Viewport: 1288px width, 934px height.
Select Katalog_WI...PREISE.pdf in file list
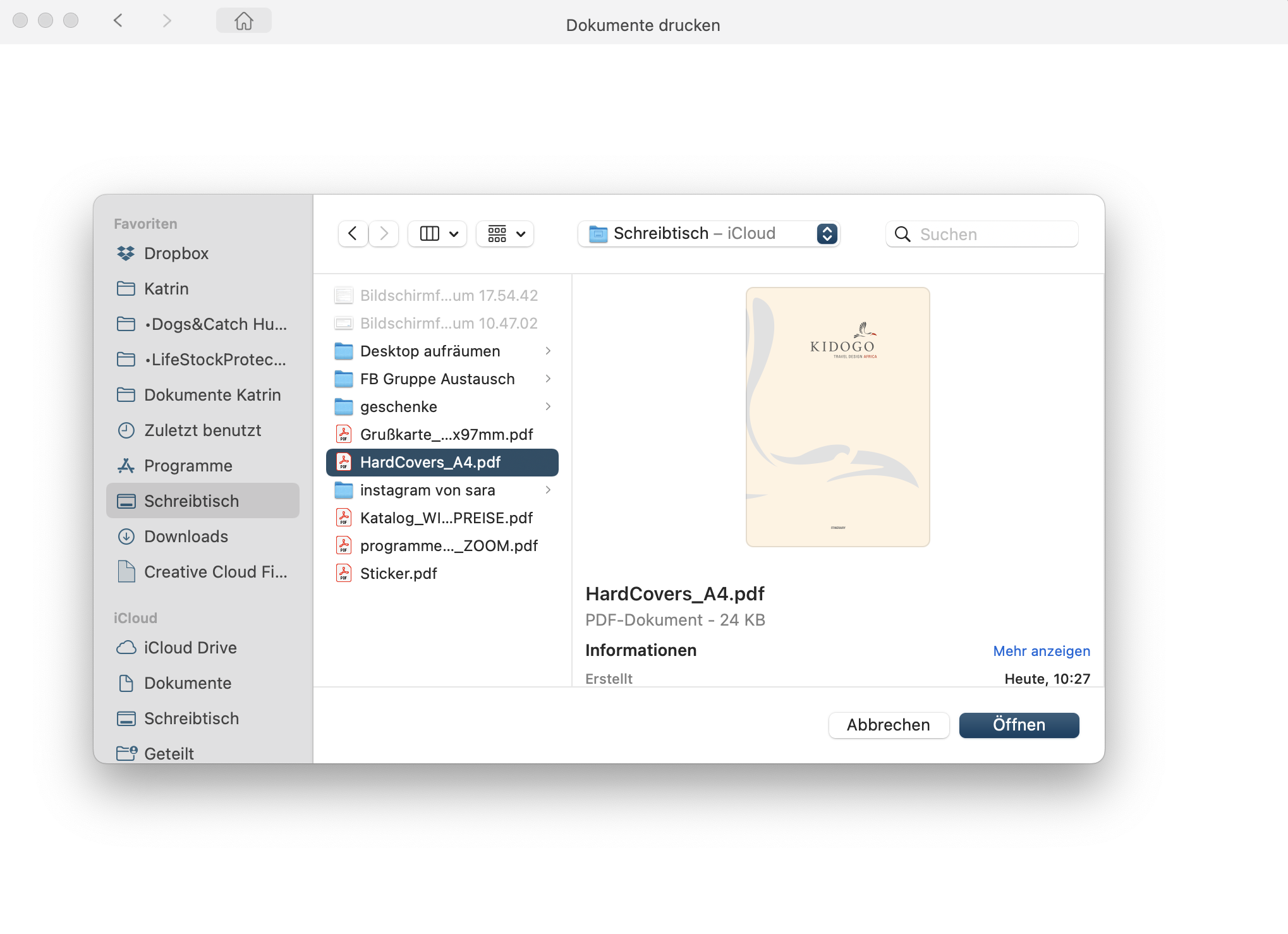tap(446, 518)
